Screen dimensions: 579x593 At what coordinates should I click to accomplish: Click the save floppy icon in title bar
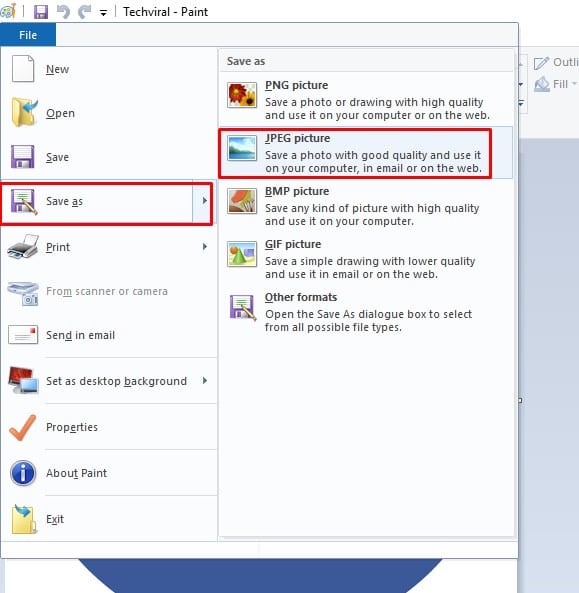pos(41,12)
